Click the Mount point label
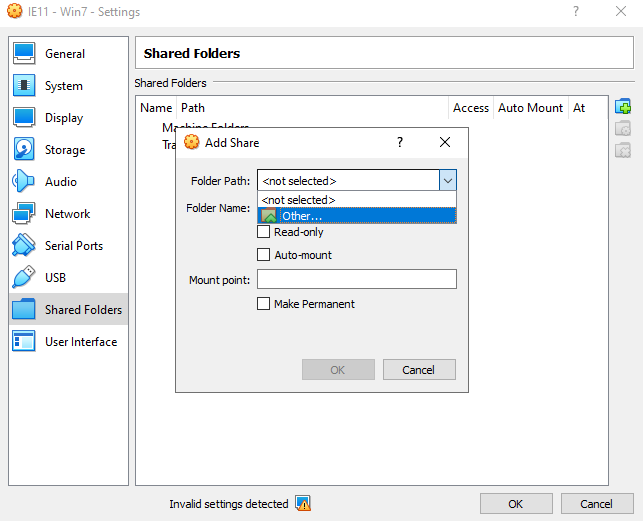Screen dimensions: 643x521 pyautogui.click(x=219, y=280)
